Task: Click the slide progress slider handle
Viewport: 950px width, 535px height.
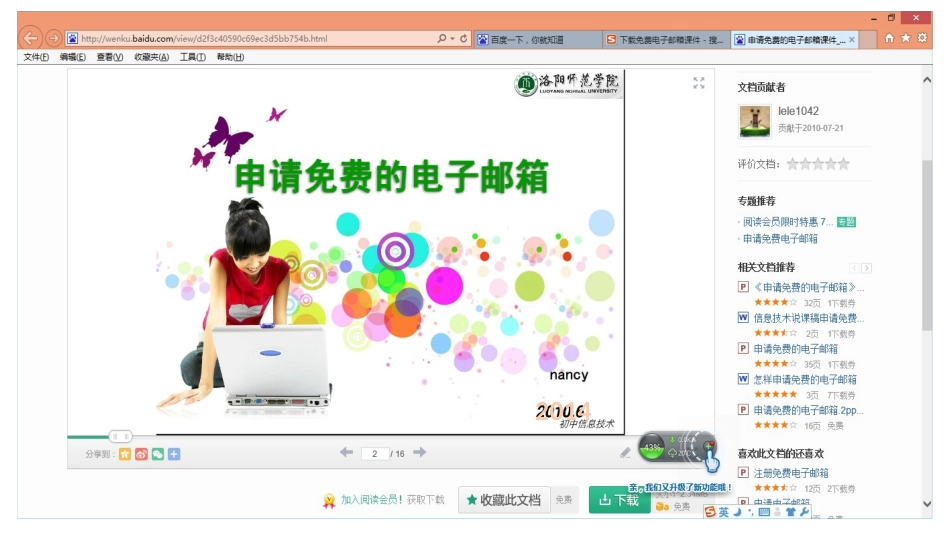Action: pos(120,436)
